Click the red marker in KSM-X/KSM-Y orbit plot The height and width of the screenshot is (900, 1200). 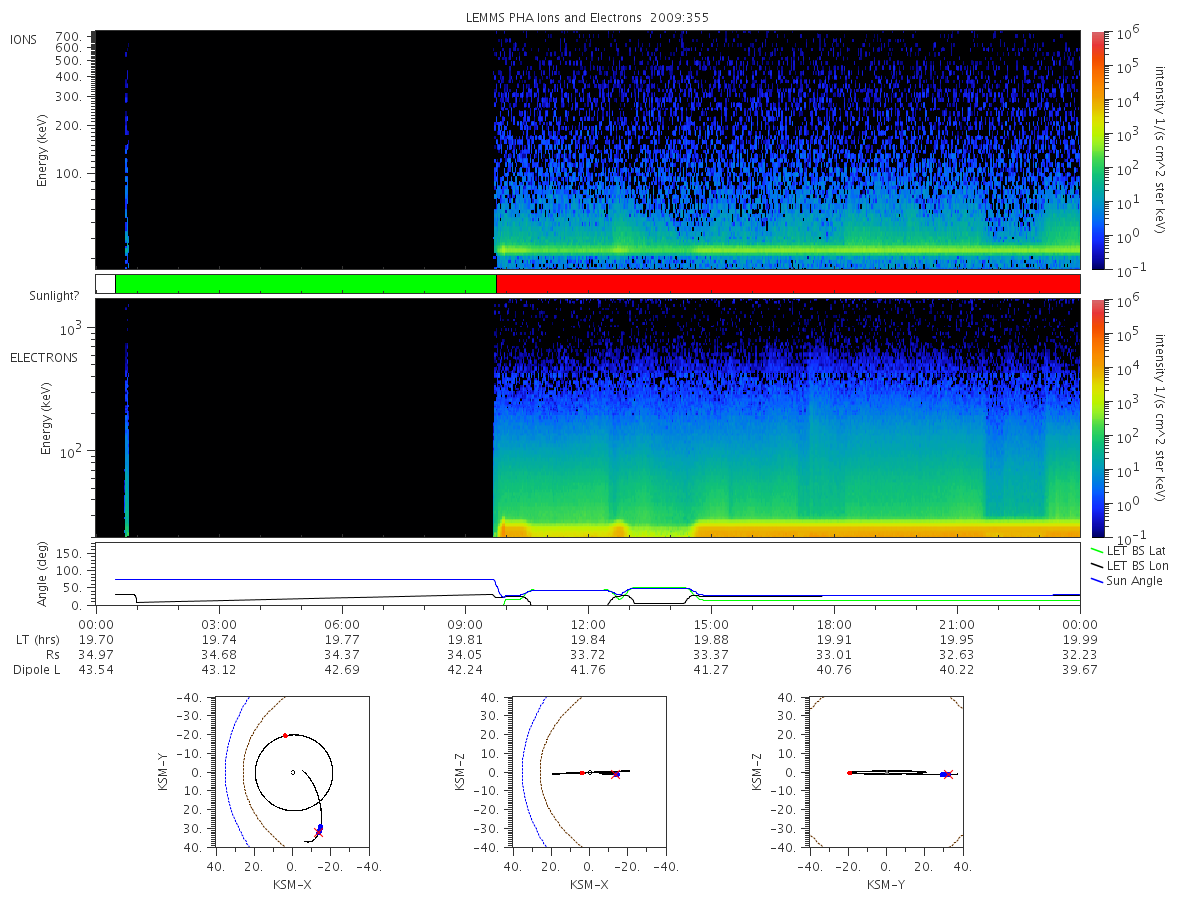pyautogui.click(x=285, y=735)
